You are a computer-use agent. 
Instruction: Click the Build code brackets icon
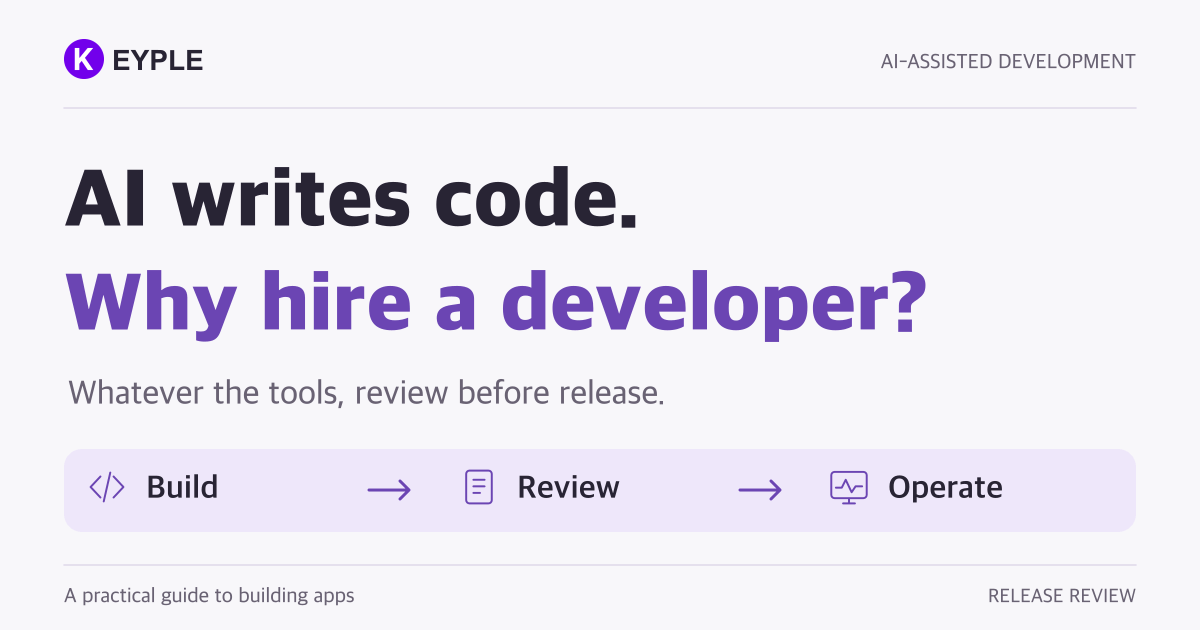[107, 487]
